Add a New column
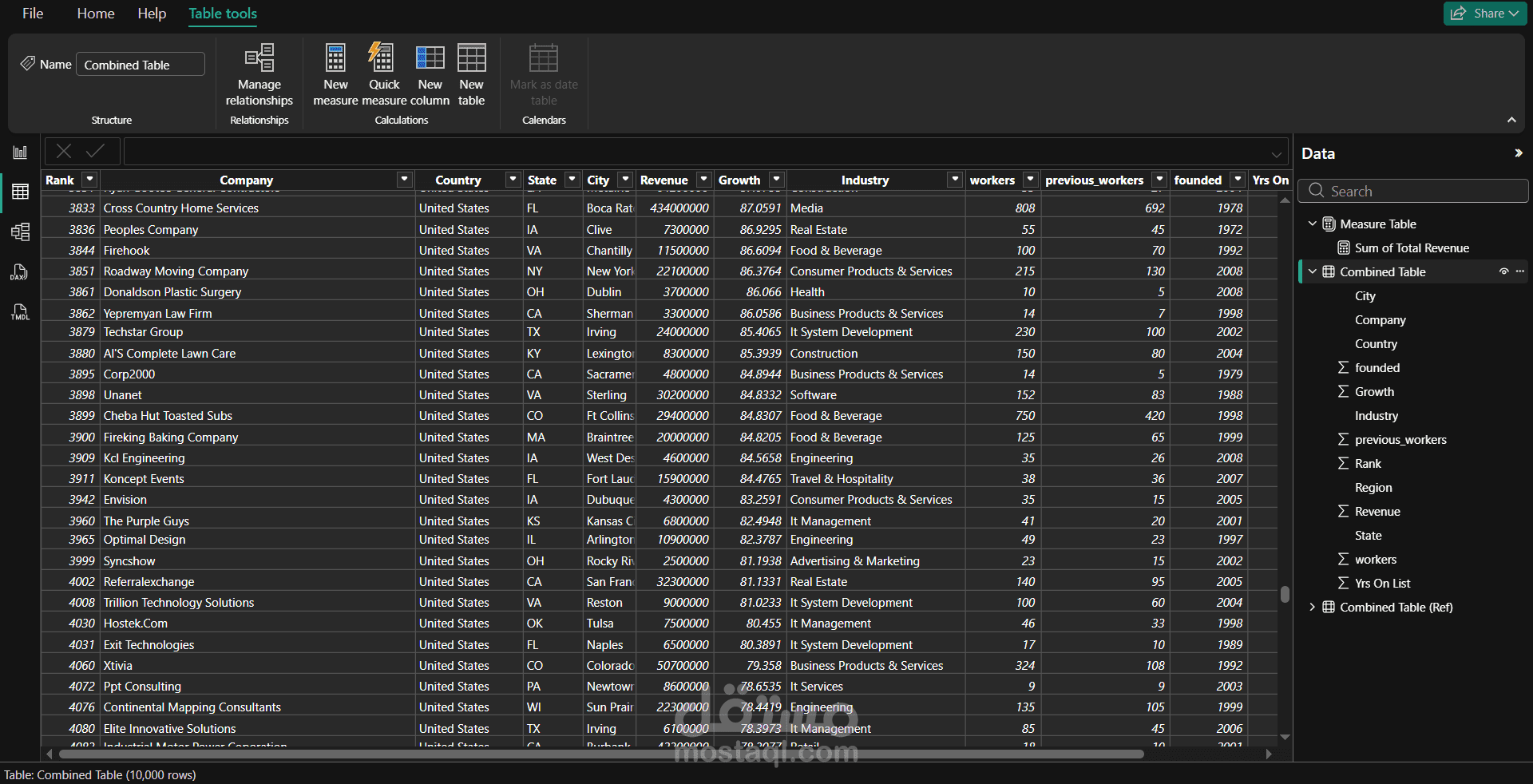The width and height of the screenshot is (1533, 784). 430,75
